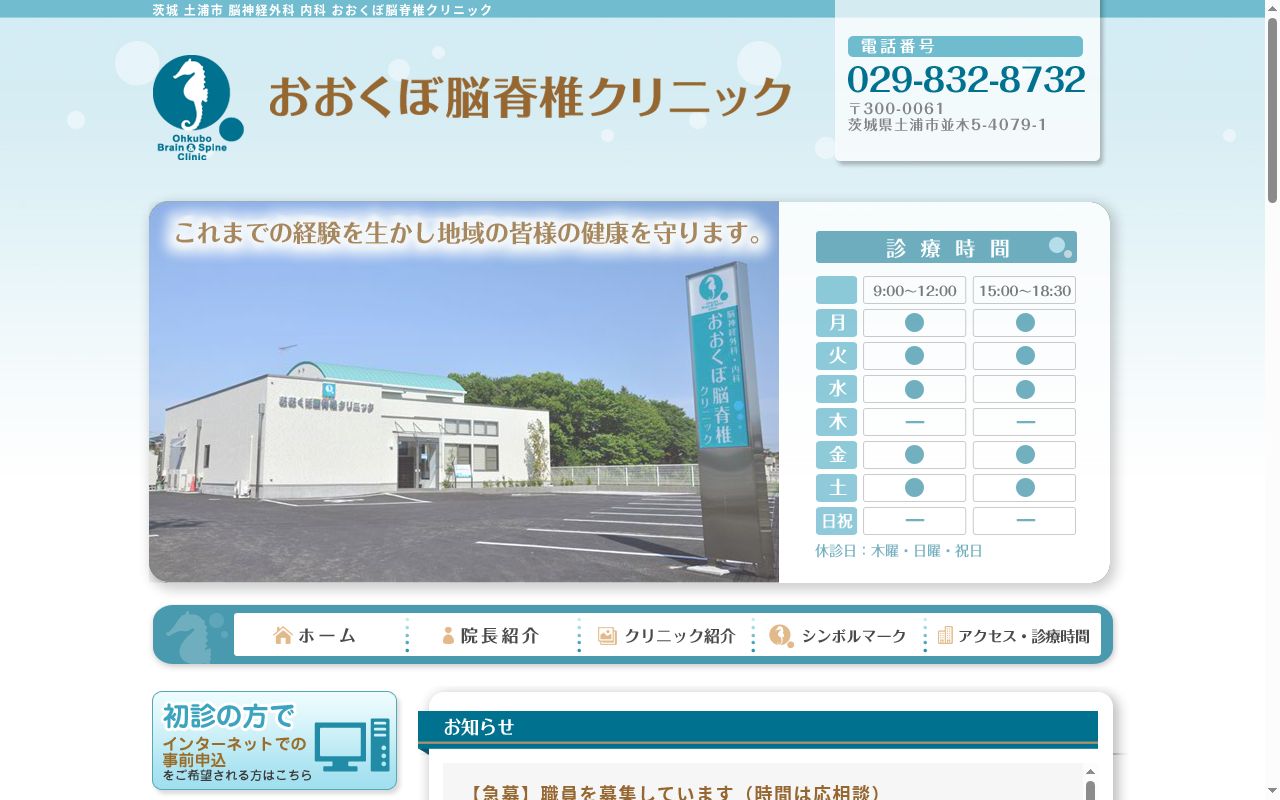Open アクセス・診療時間 navigation item
1280x800 pixels.
pos(1014,635)
